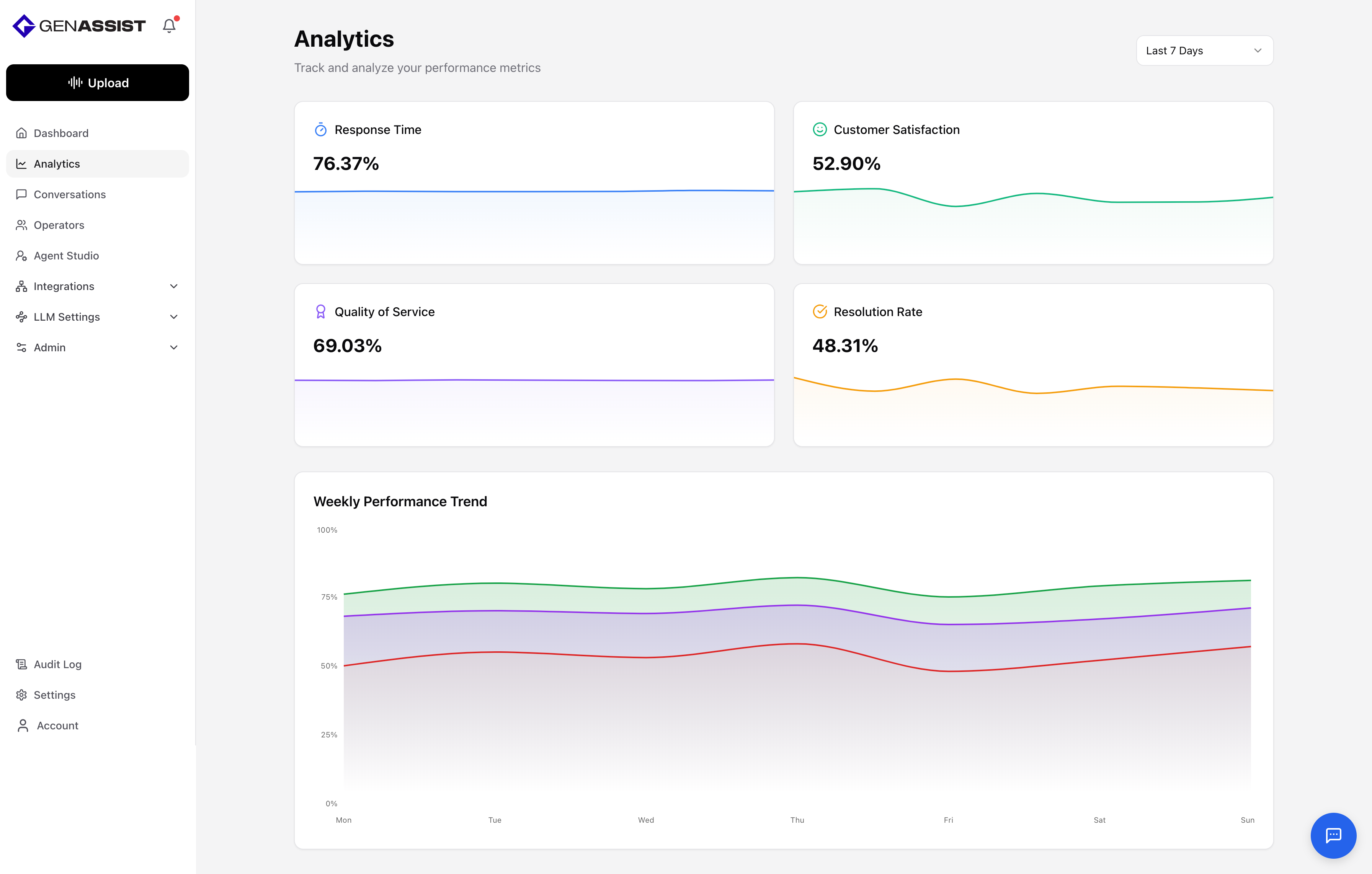The height and width of the screenshot is (874, 1372).
Task: Open the Account link
Action: pos(57,726)
